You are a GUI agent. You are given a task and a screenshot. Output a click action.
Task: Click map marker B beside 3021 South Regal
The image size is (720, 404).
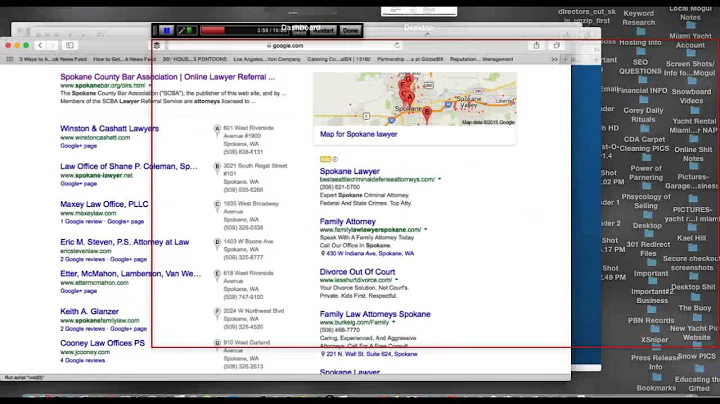[217, 168]
